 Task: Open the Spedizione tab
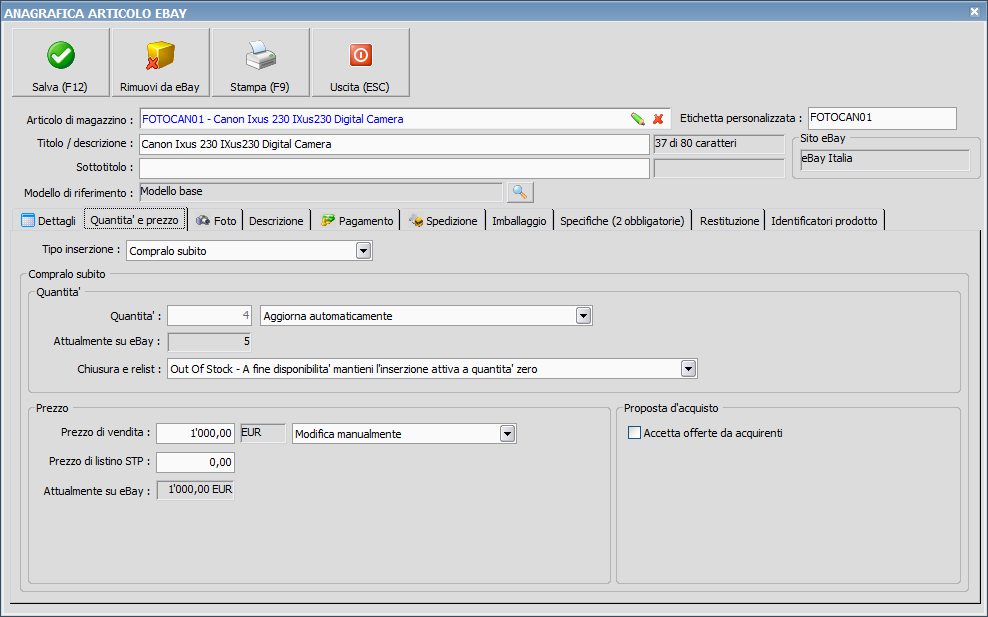click(444, 221)
